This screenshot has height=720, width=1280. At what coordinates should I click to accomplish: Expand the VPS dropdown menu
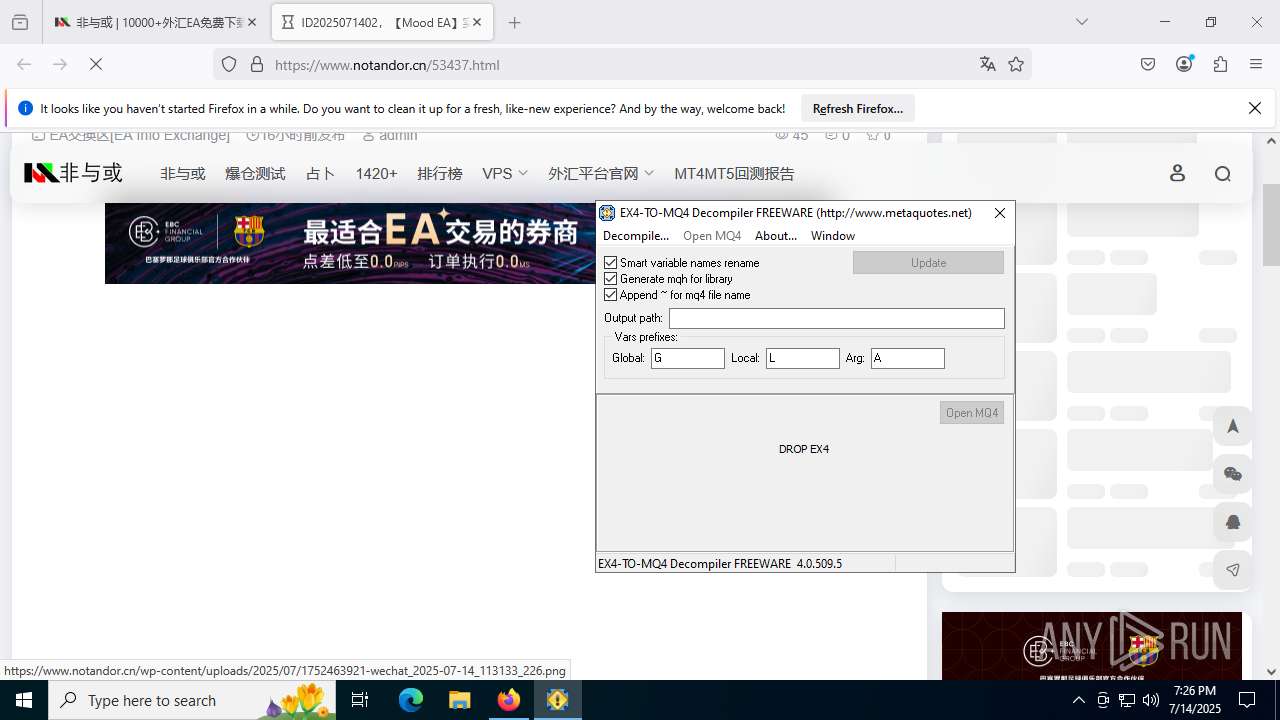(x=505, y=173)
